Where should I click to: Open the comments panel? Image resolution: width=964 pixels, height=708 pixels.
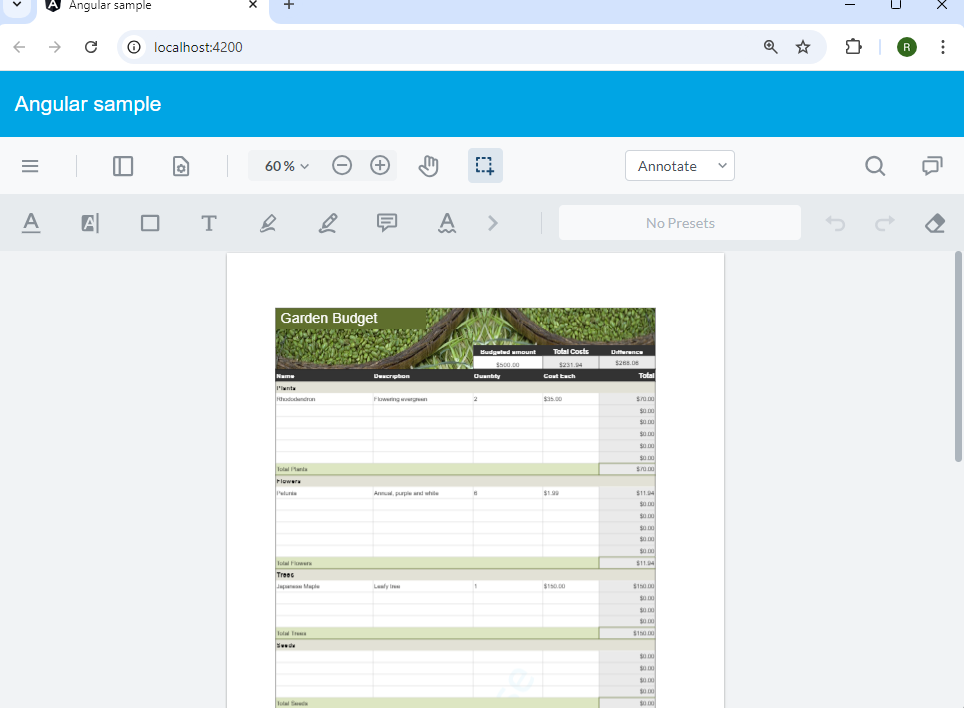(932, 166)
